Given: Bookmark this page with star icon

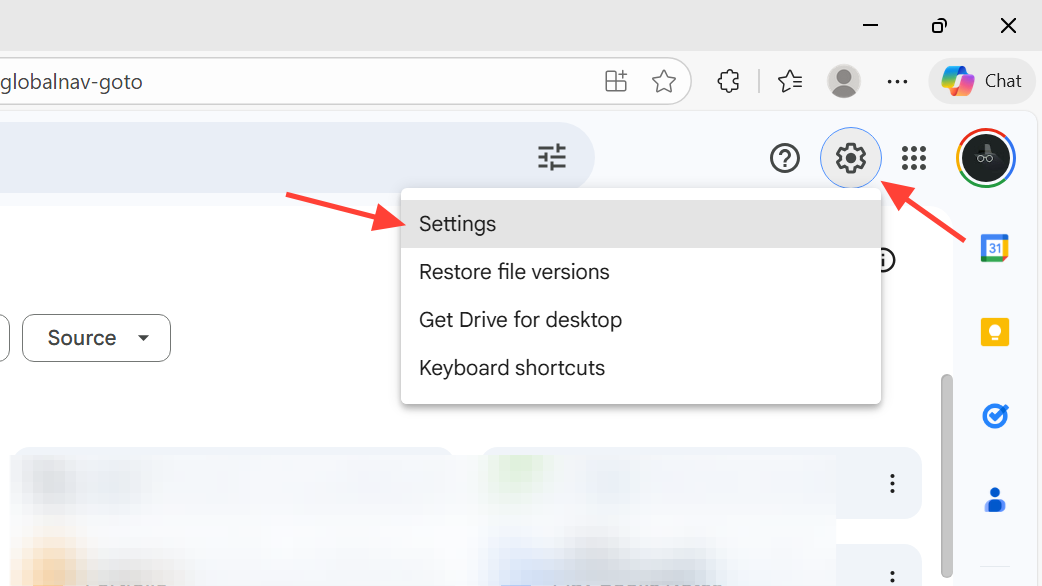Looking at the screenshot, I should point(664,81).
